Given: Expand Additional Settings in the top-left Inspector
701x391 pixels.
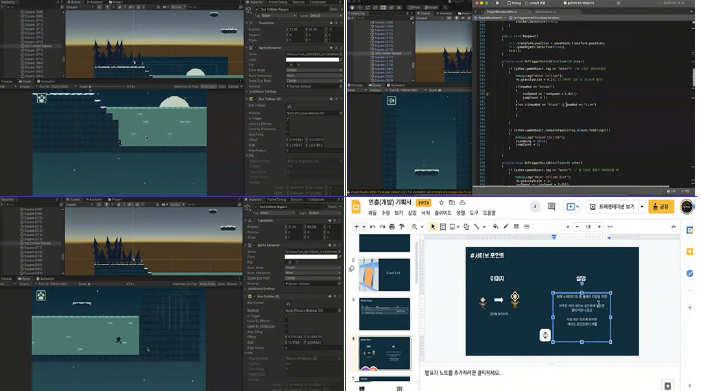Looking at the screenshot, I should pyautogui.click(x=261, y=92).
